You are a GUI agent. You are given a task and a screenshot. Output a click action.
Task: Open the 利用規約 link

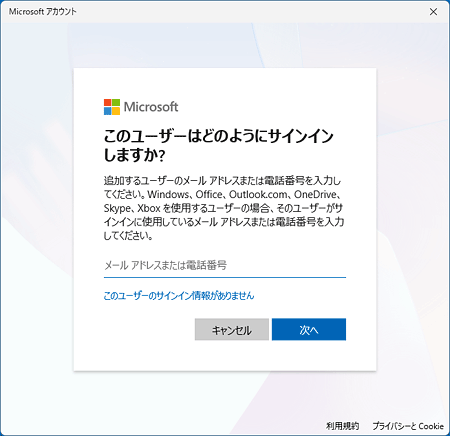pos(342,426)
